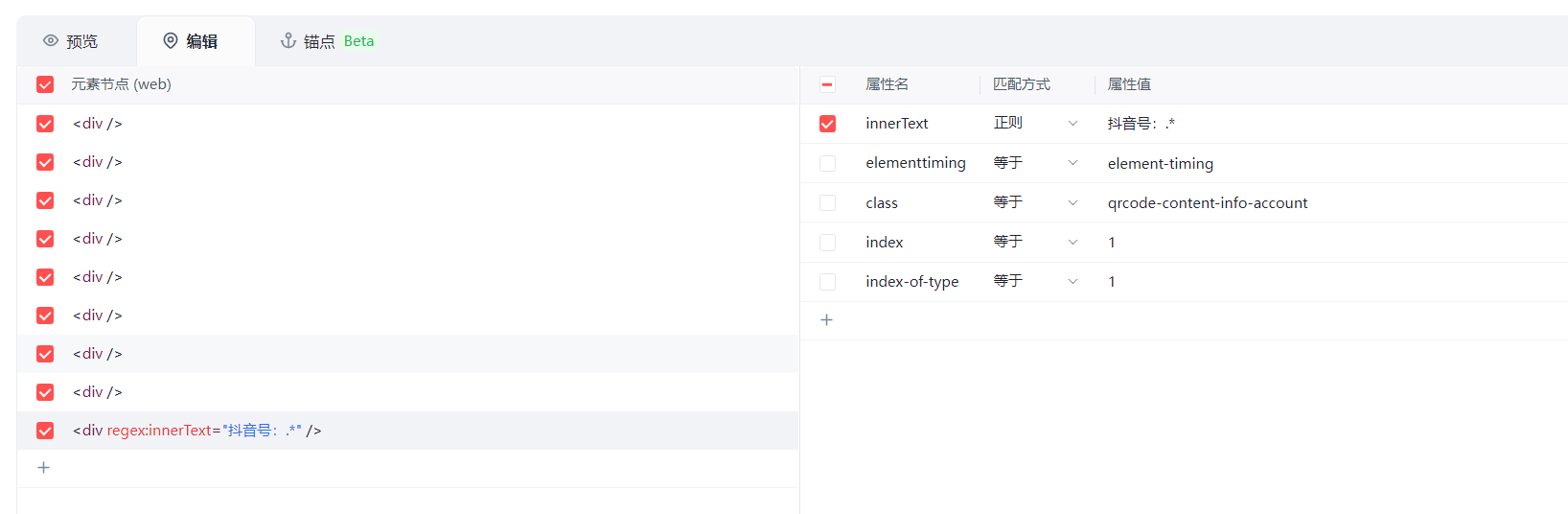Open the match mode dropdown for index

(x=1035, y=243)
